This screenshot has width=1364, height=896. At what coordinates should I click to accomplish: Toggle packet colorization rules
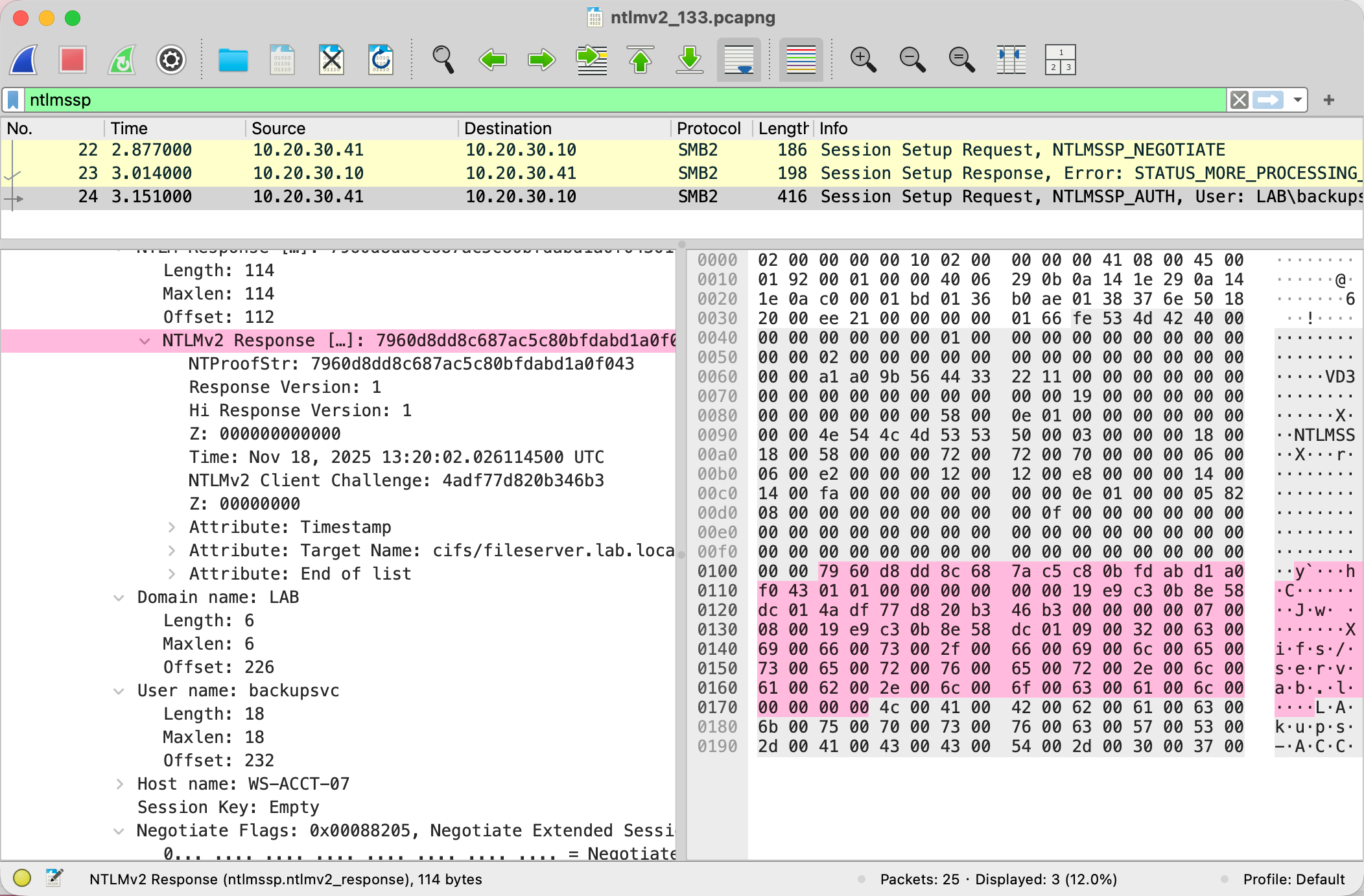(801, 60)
